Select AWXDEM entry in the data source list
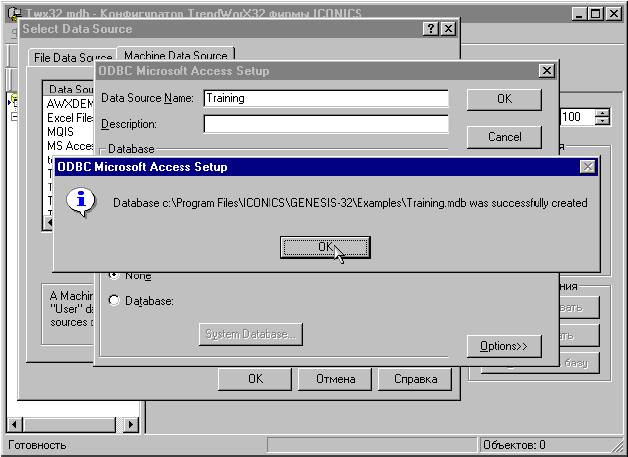 pyautogui.click(x=70, y=104)
